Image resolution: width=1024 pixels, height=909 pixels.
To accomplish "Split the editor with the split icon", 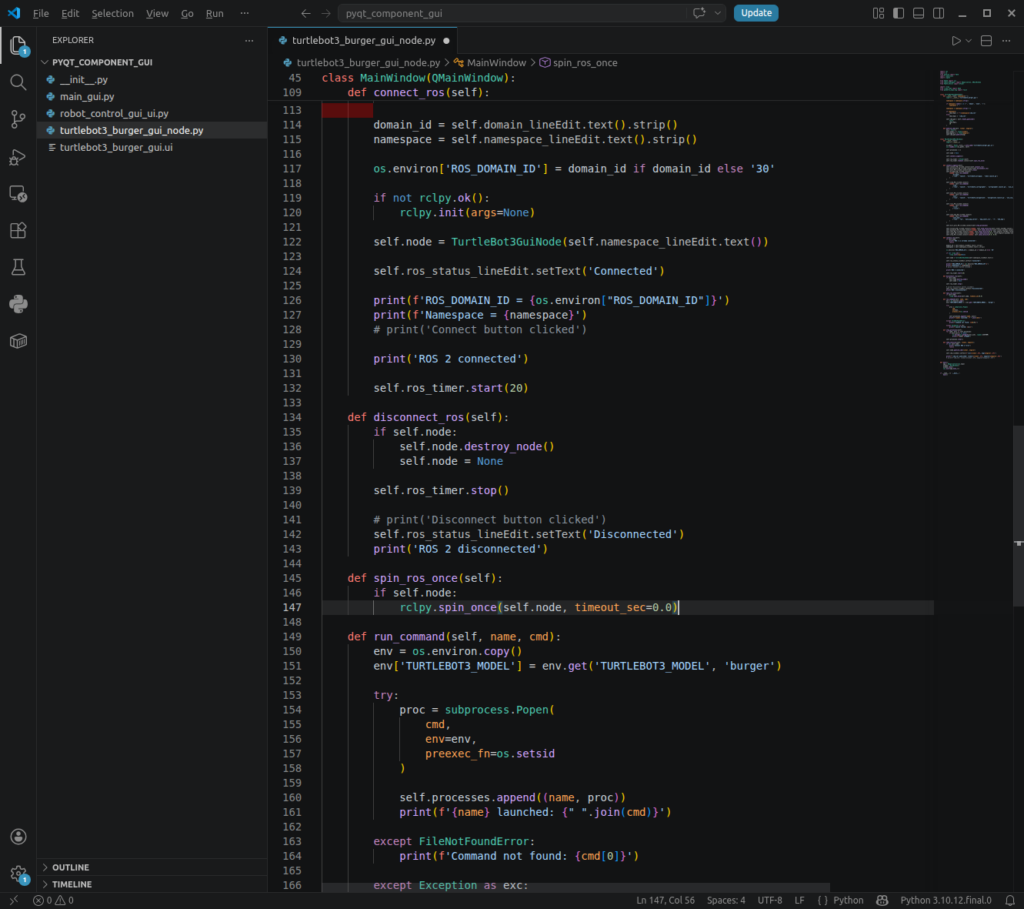I will pos(986,40).
